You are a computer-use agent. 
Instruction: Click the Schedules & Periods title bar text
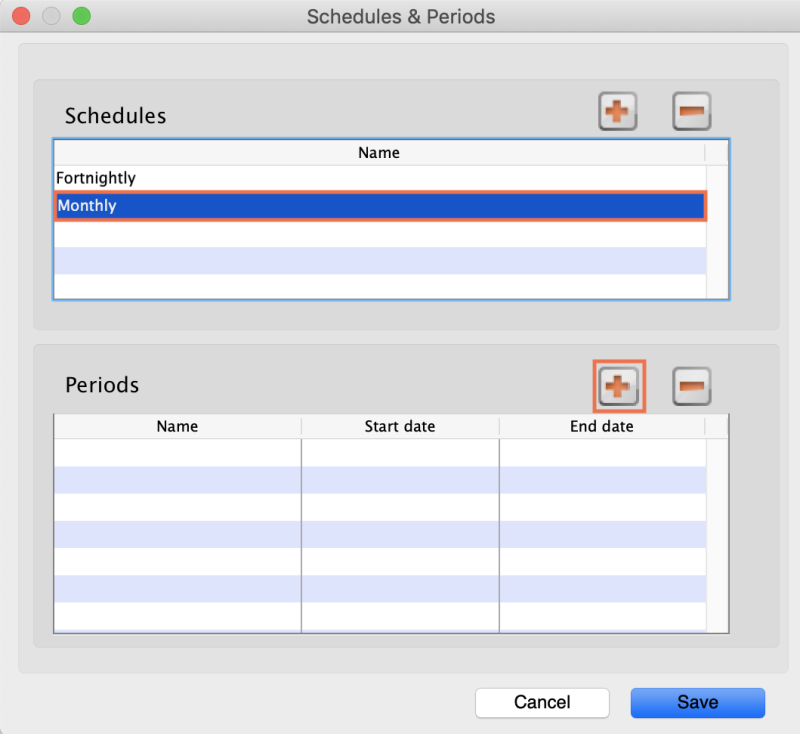[400, 17]
